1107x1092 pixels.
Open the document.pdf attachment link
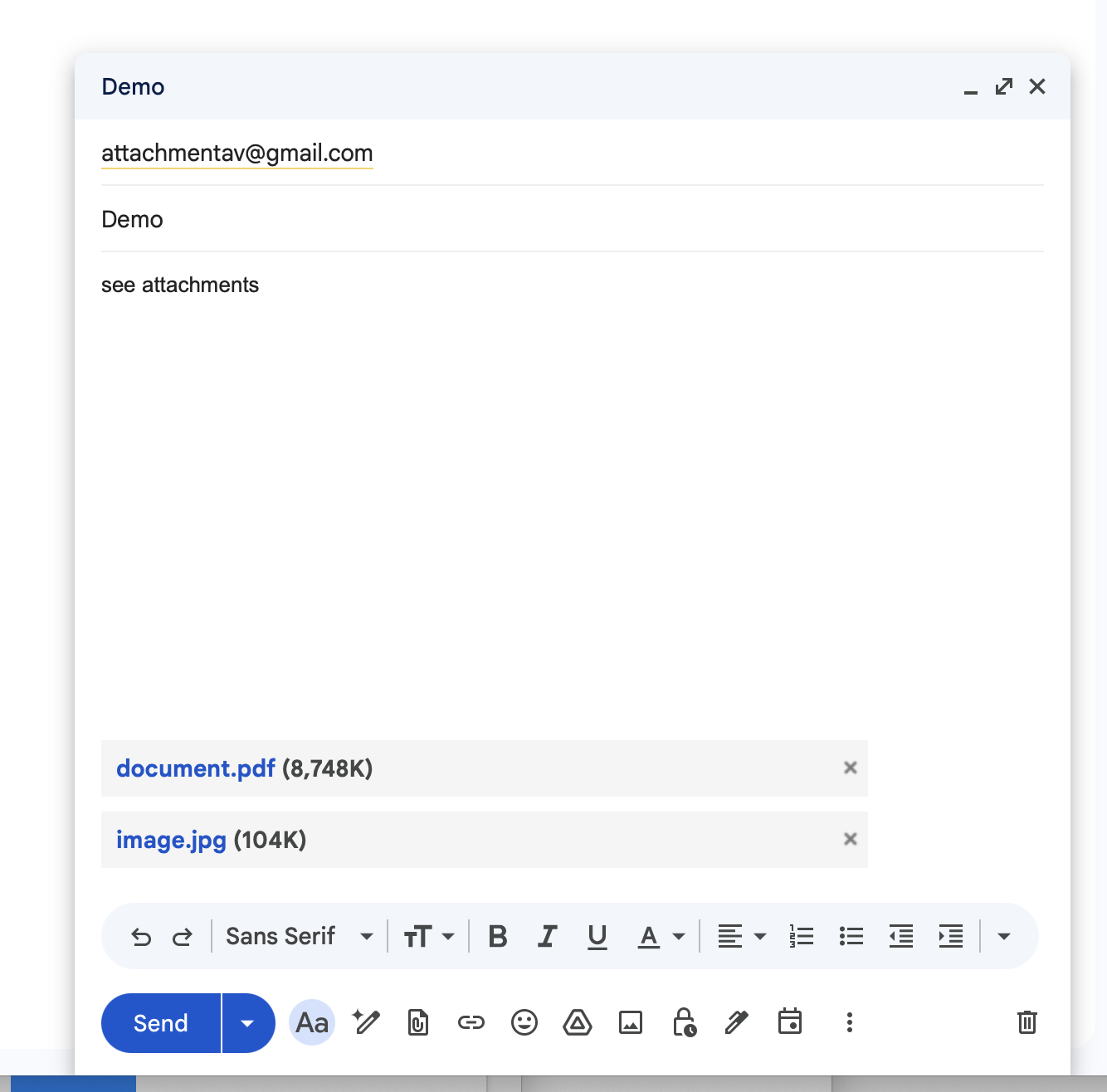(x=196, y=768)
